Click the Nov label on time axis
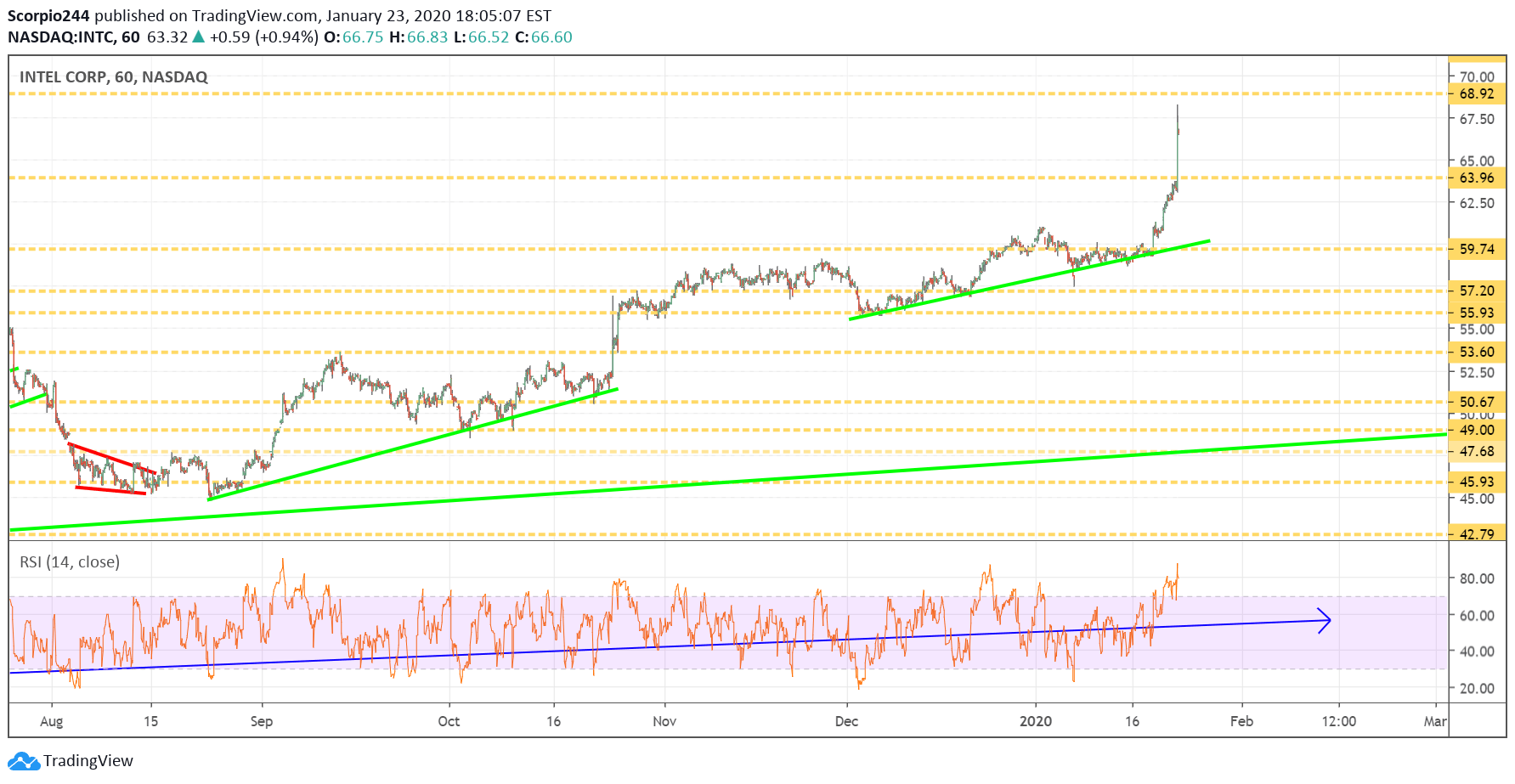This screenshot has height=784, width=1515. (x=664, y=721)
